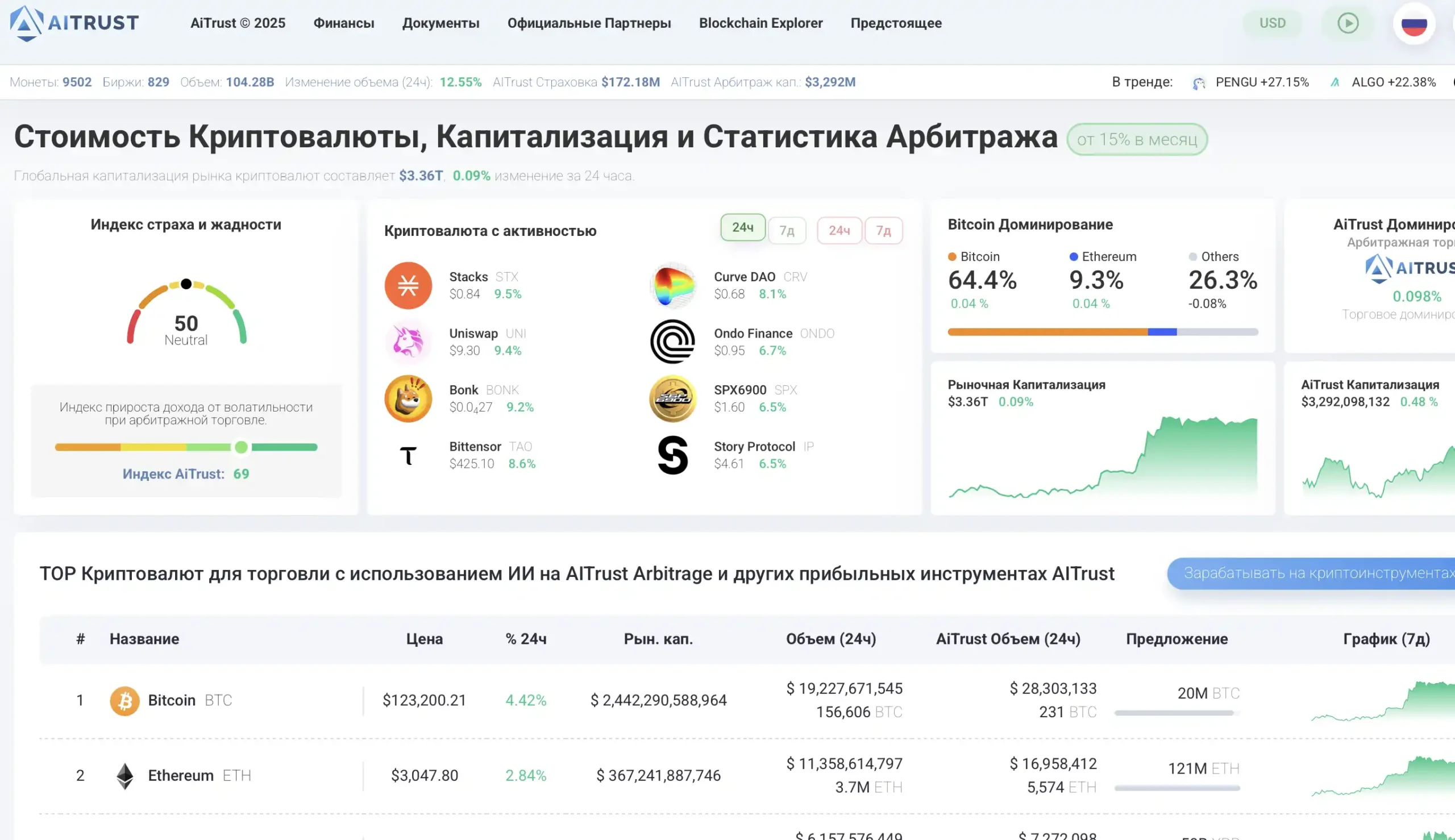Image resolution: width=1455 pixels, height=840 pixels.
Task: Open Blockchain Explorer menu
Action: (760, 23)
